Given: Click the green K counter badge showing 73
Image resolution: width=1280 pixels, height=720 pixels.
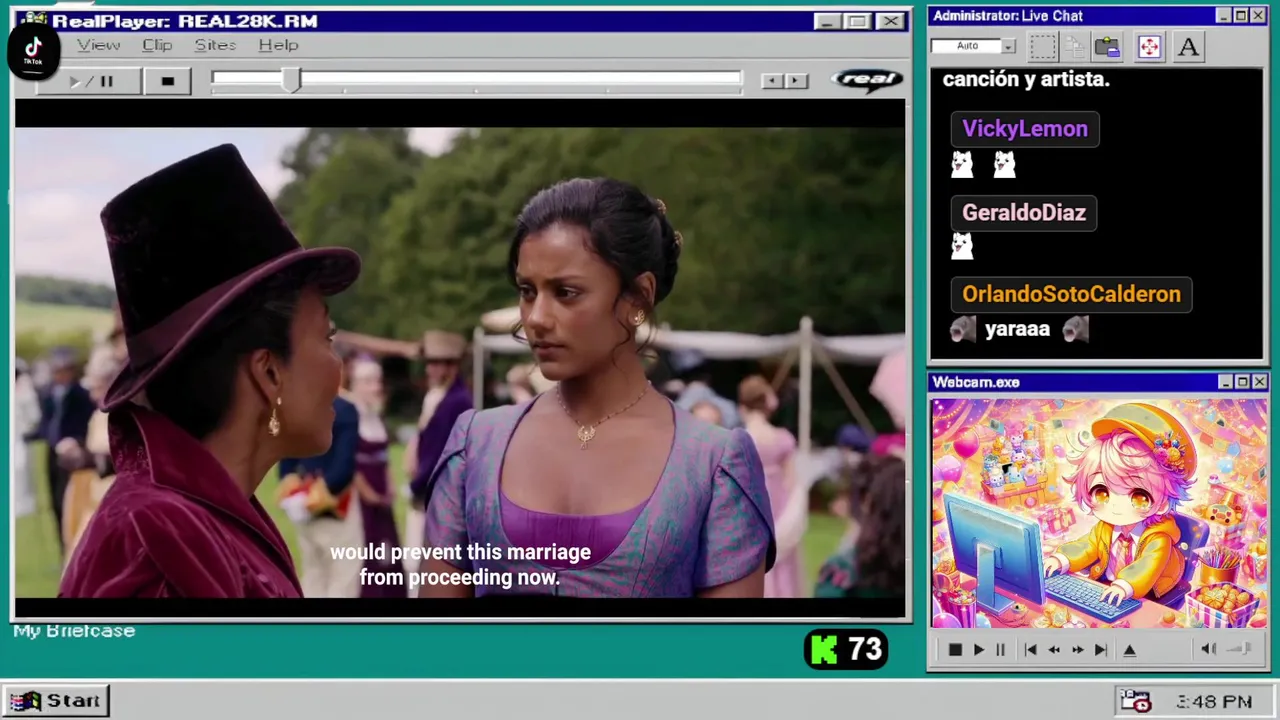Looking at the screenshot, I should click(846, 650).
